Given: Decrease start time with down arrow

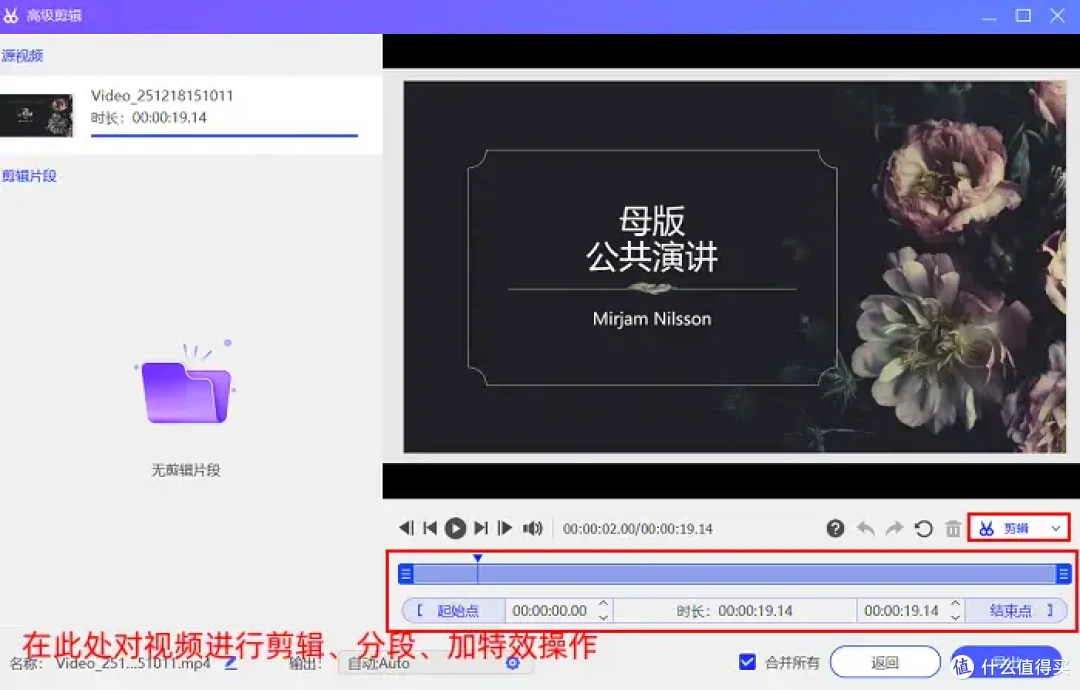Looking at the screenshot, I should click(603, 617).
